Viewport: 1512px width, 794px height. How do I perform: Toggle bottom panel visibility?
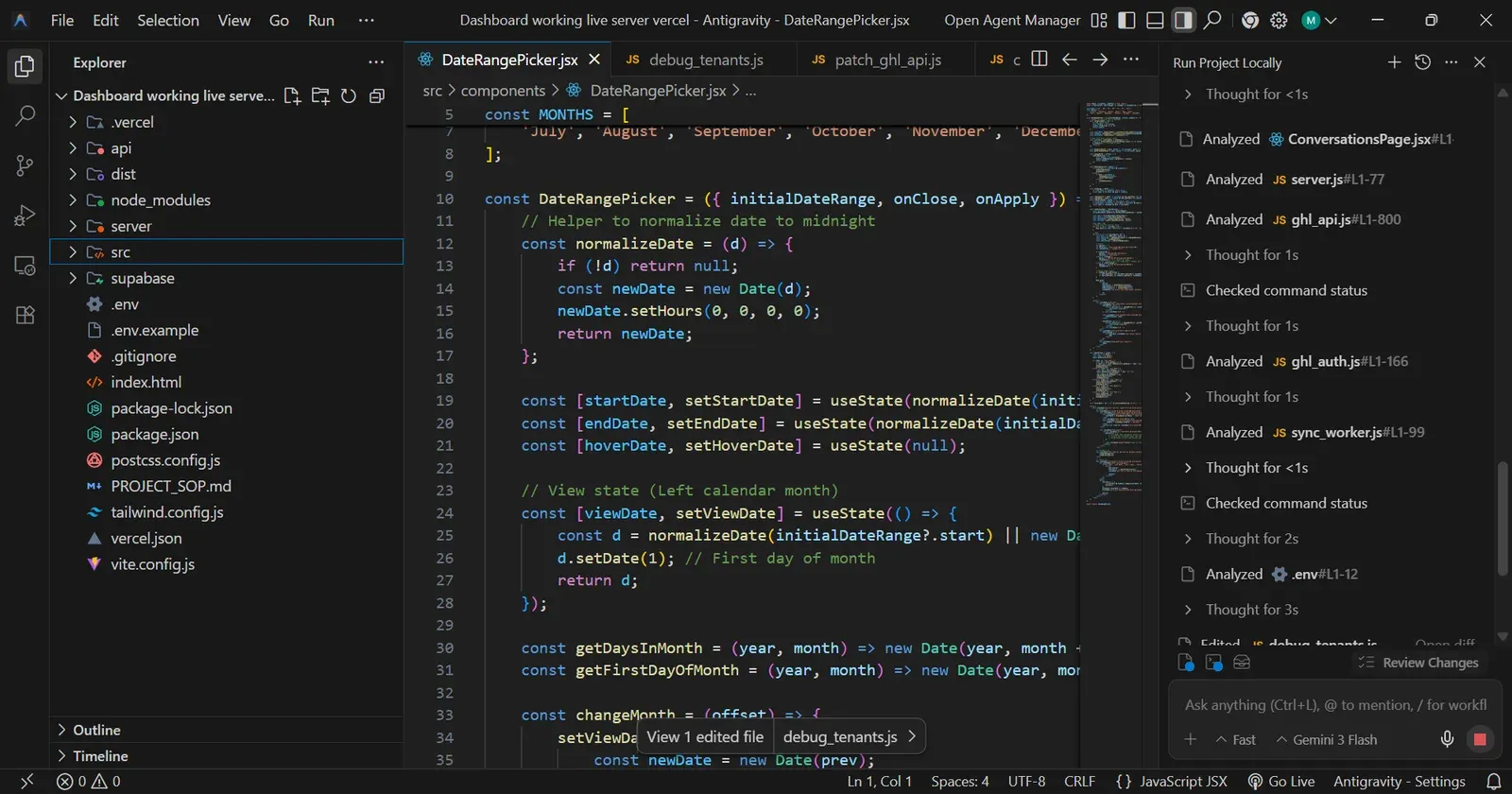1155,20
